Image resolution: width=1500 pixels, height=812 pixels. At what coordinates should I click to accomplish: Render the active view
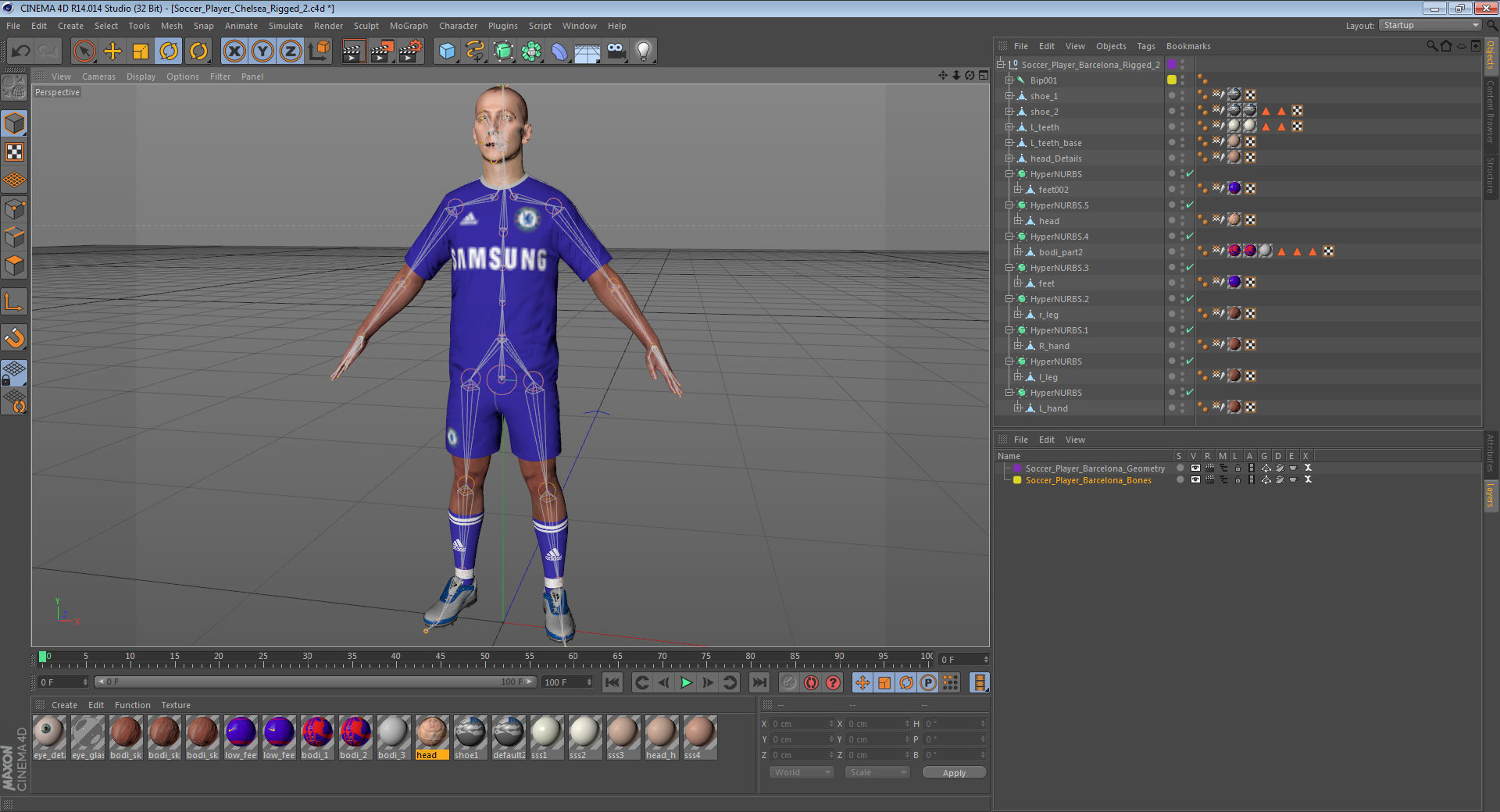(x=353, y=52)
